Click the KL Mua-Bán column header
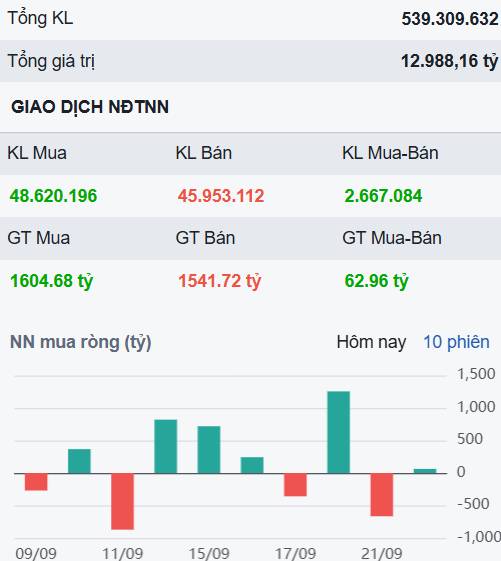The height and width of the screenshot is (561, 501). click(x=390, y=153)
